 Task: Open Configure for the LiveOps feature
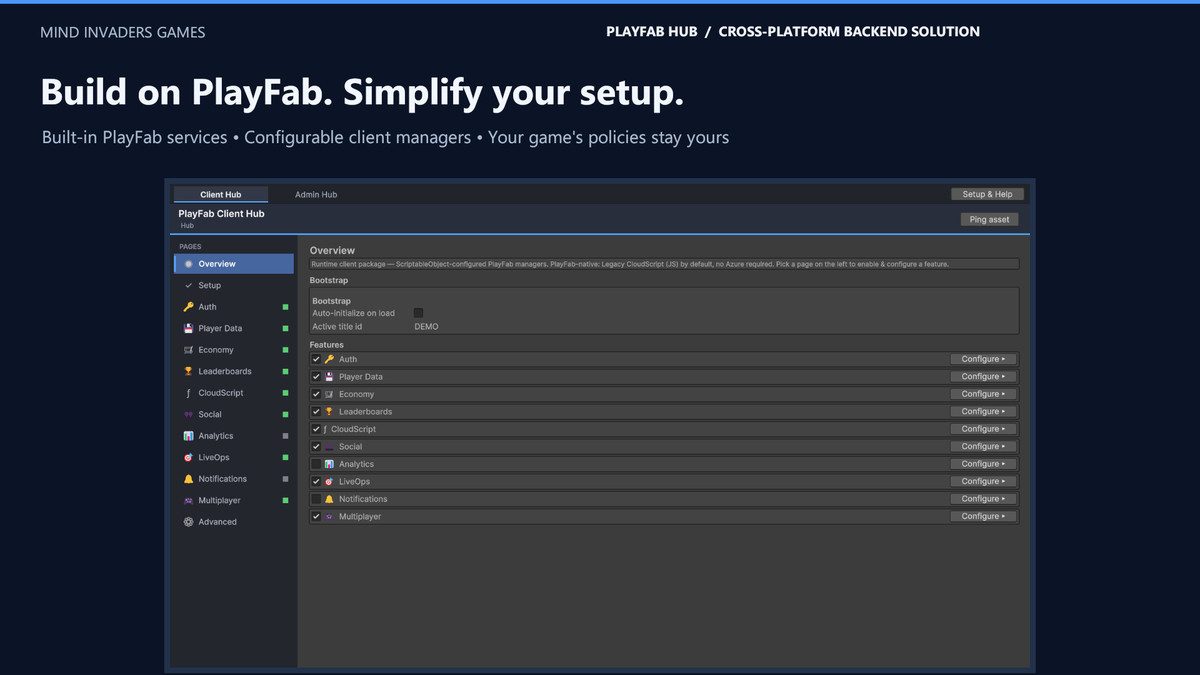[x=983, y=482]
